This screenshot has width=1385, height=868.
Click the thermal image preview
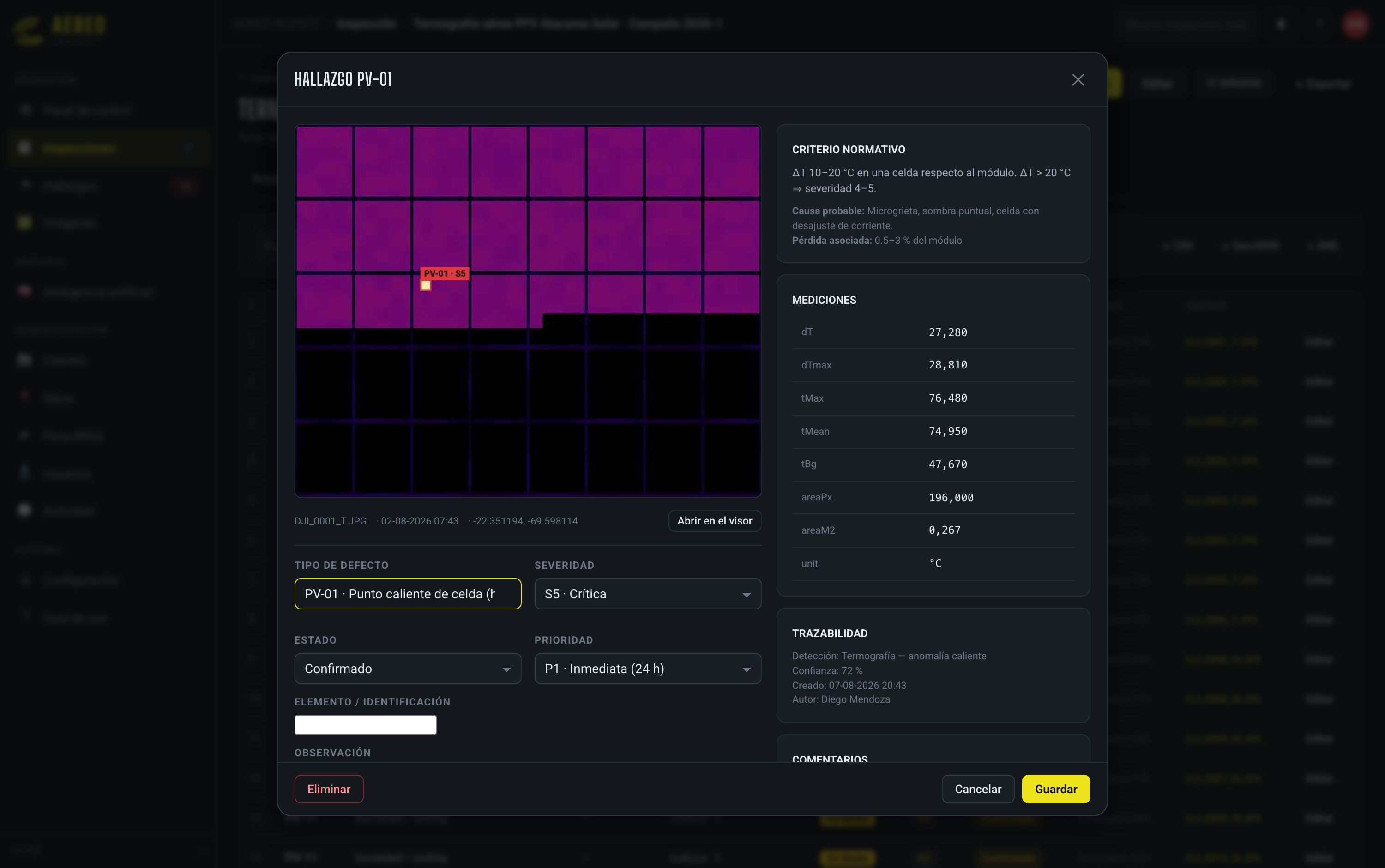coord(528,310)
